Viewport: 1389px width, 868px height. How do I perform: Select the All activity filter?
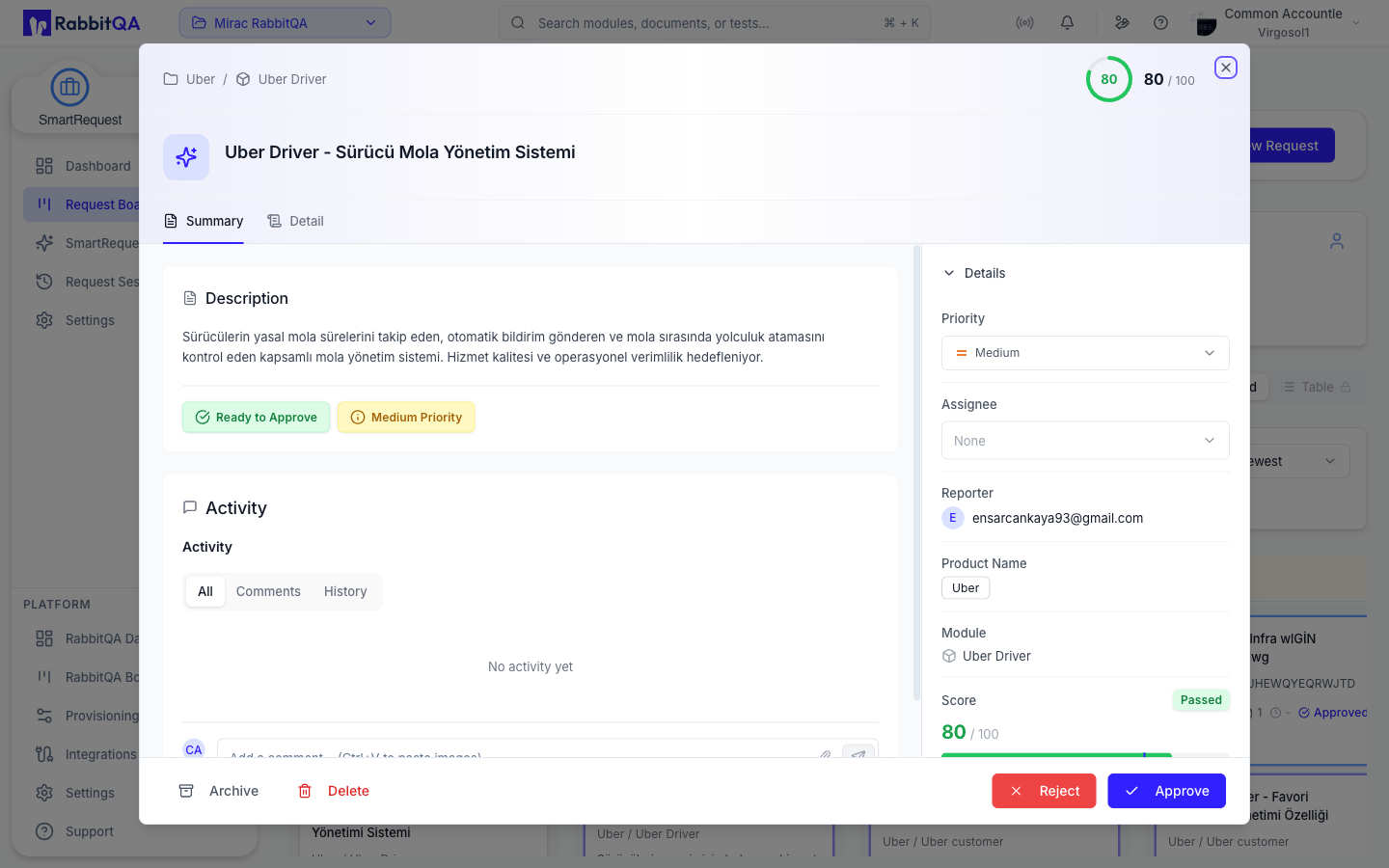pos(205,591)
